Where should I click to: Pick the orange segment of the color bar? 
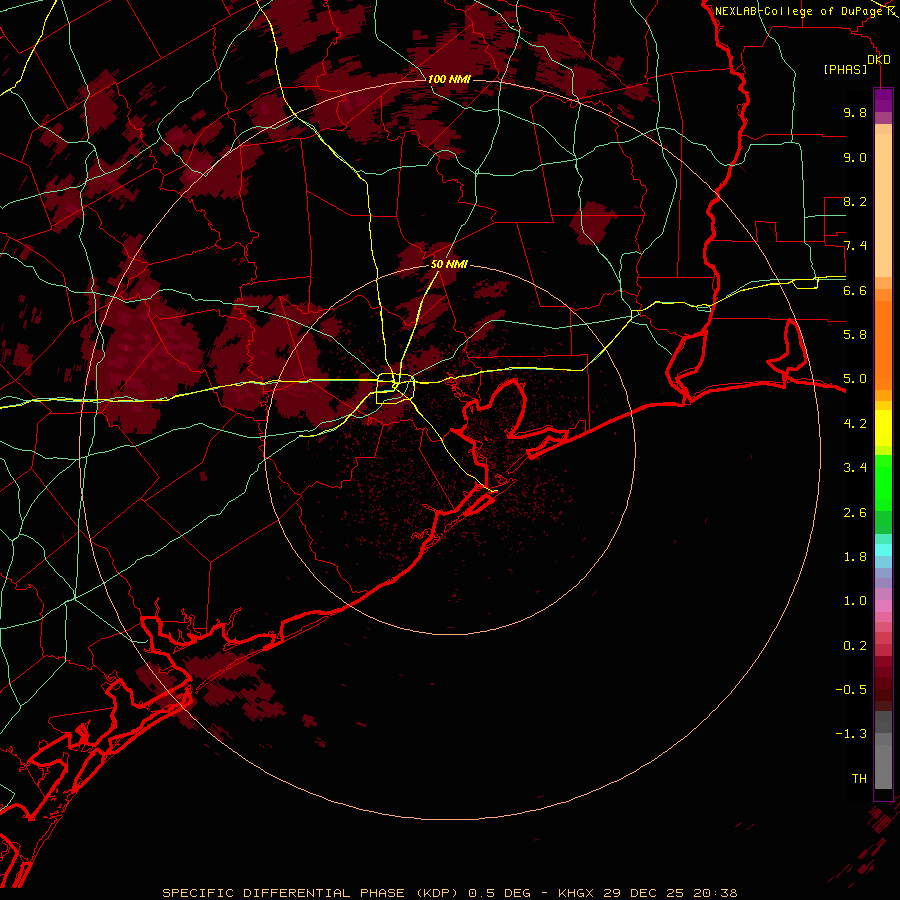coord(883,346)
